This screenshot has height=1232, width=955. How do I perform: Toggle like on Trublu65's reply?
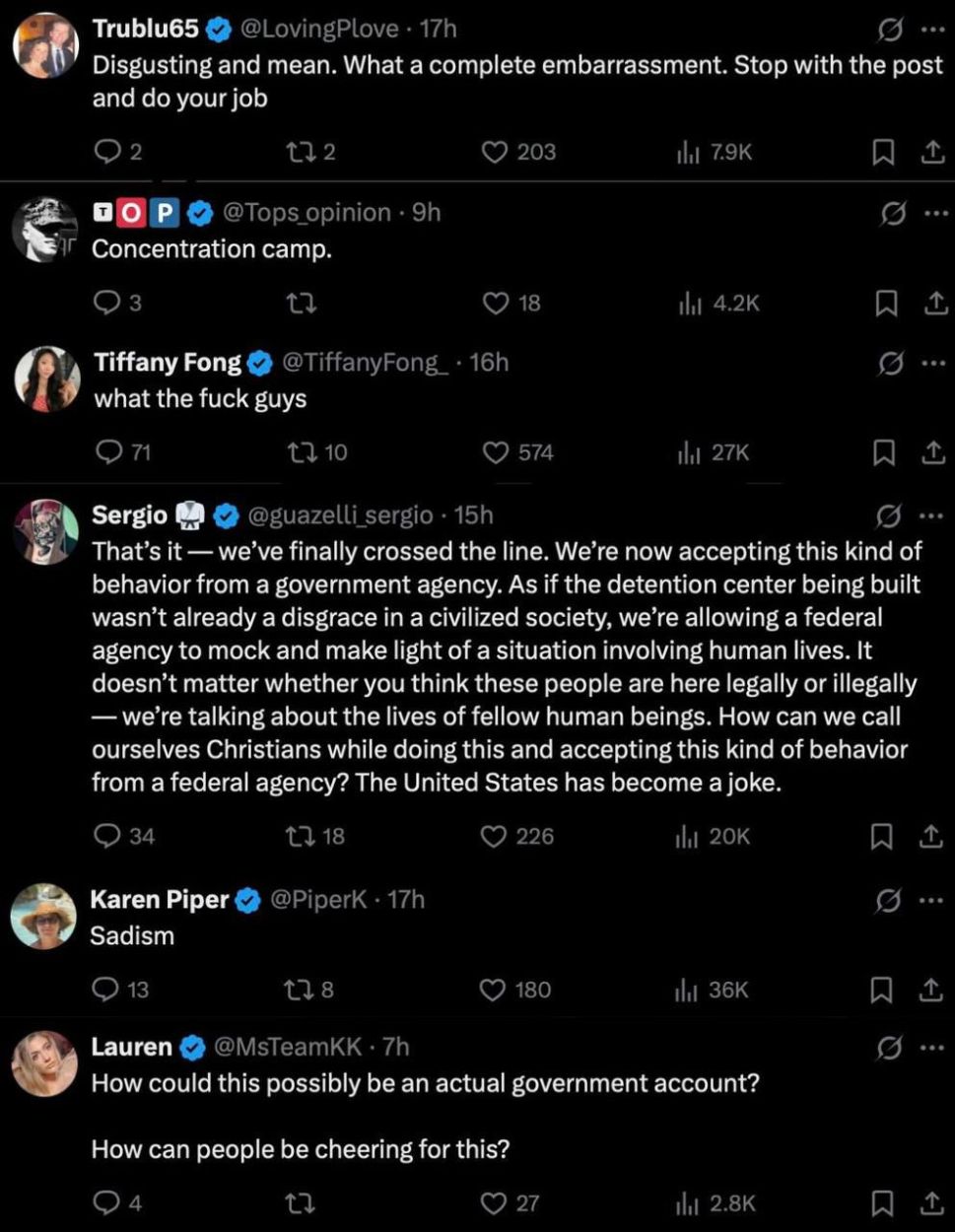[x=494, y=152]
